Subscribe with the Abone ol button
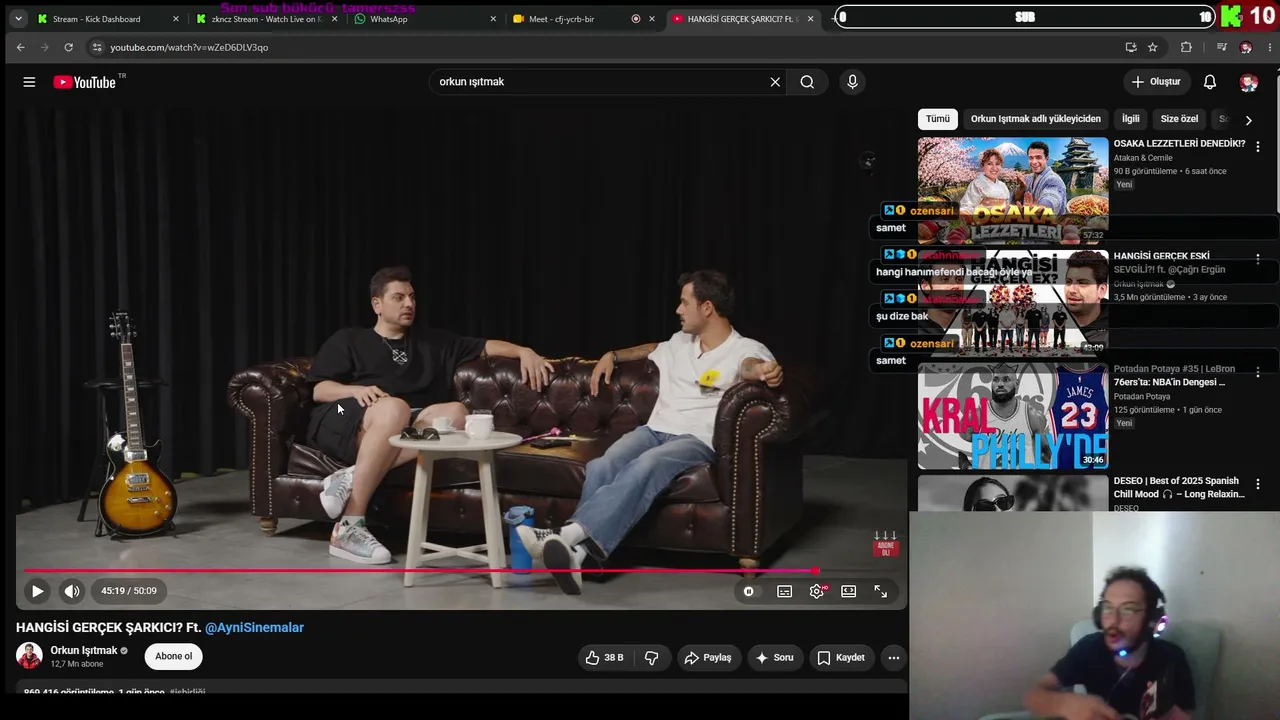The image size is (1280, 720). (x=173, y=656)
